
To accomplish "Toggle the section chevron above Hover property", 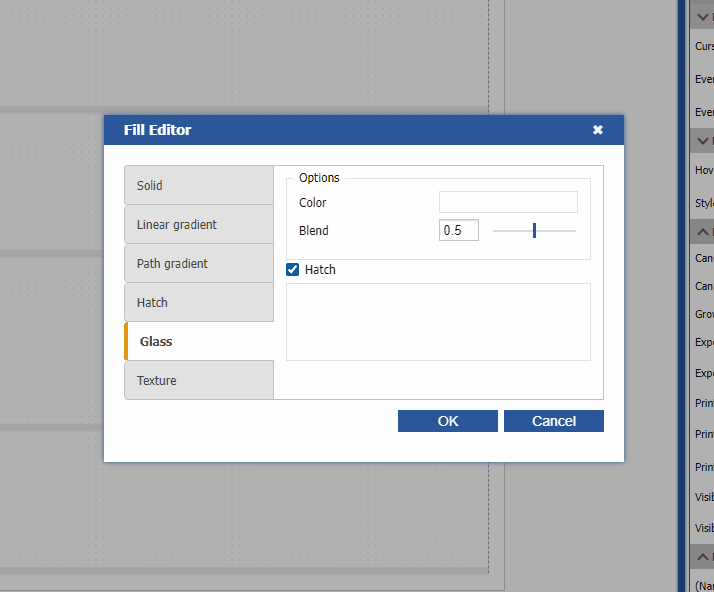I will point(703,139).
